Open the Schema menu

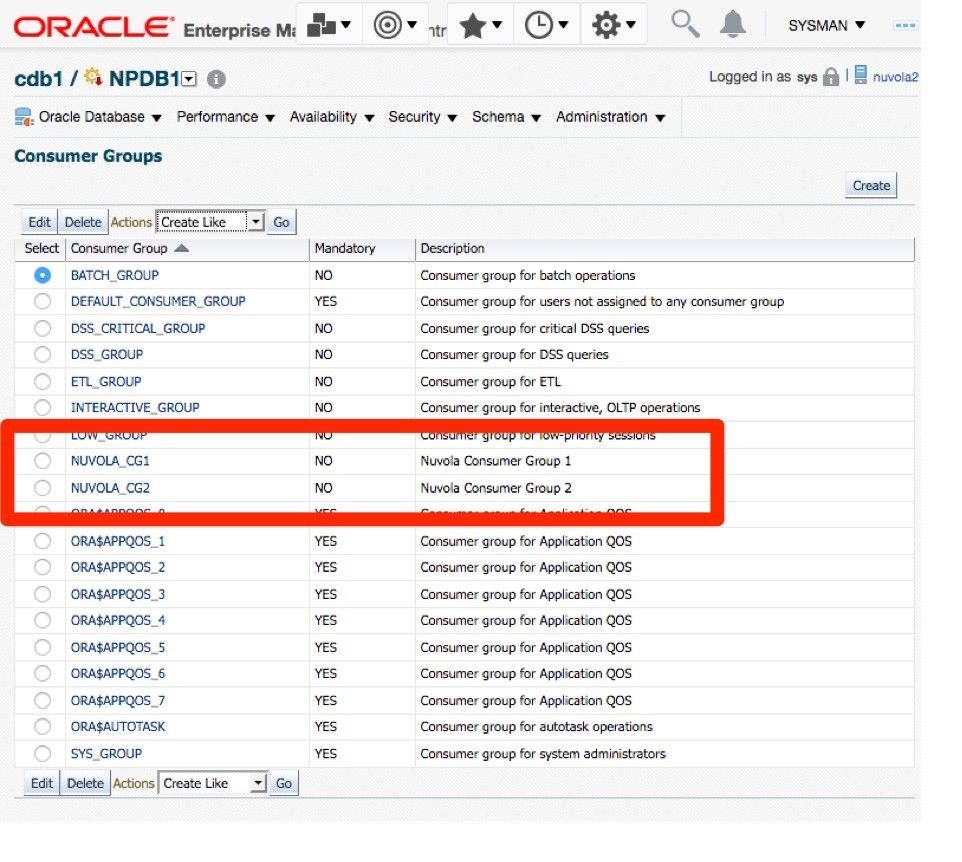[x=506, y=117]
